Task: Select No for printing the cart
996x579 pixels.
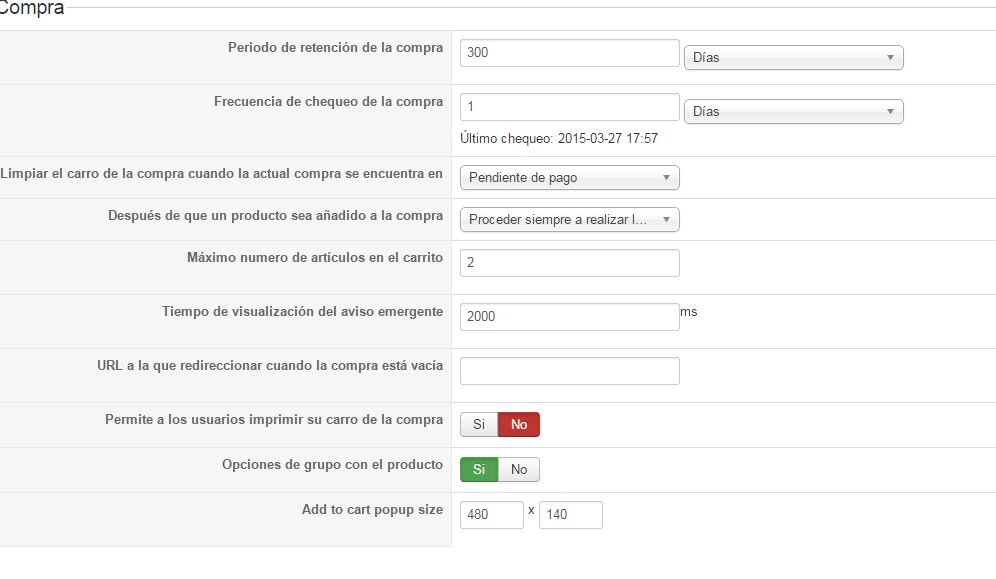Action: (519, 425)
